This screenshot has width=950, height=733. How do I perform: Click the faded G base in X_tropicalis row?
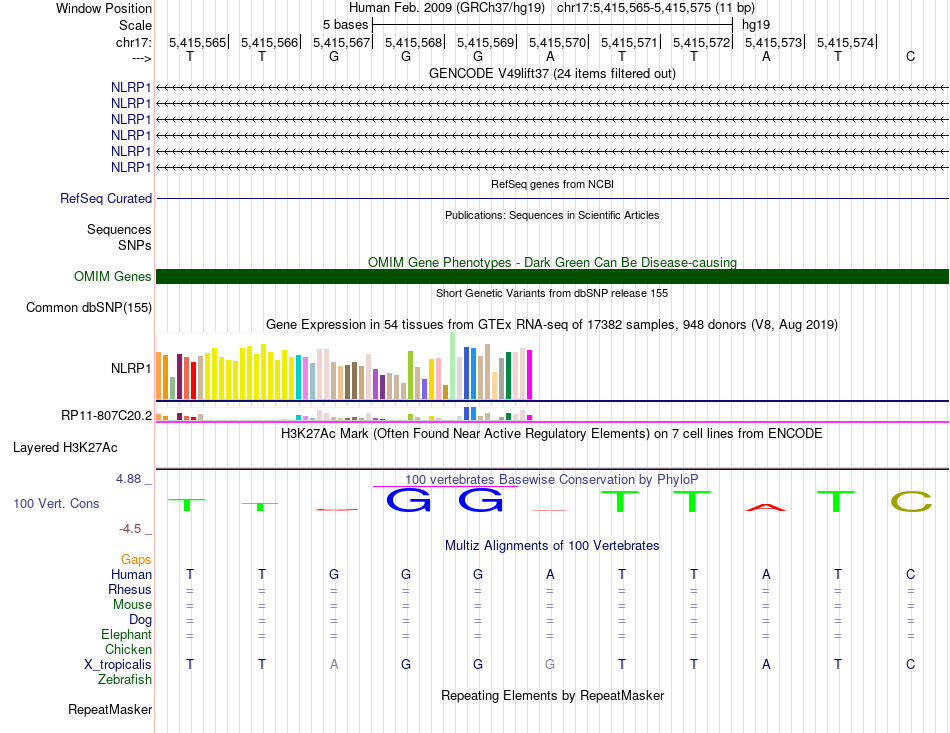click(550, 665)
